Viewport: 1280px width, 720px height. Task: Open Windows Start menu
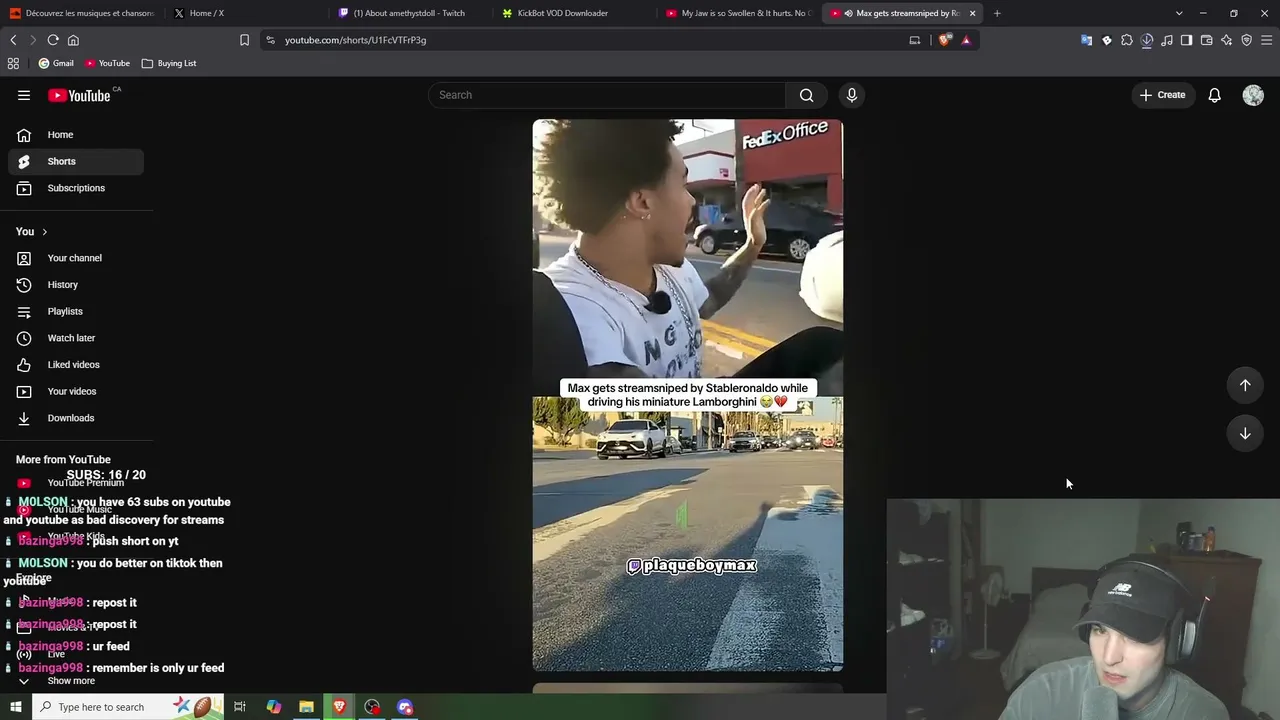point(15,707)
